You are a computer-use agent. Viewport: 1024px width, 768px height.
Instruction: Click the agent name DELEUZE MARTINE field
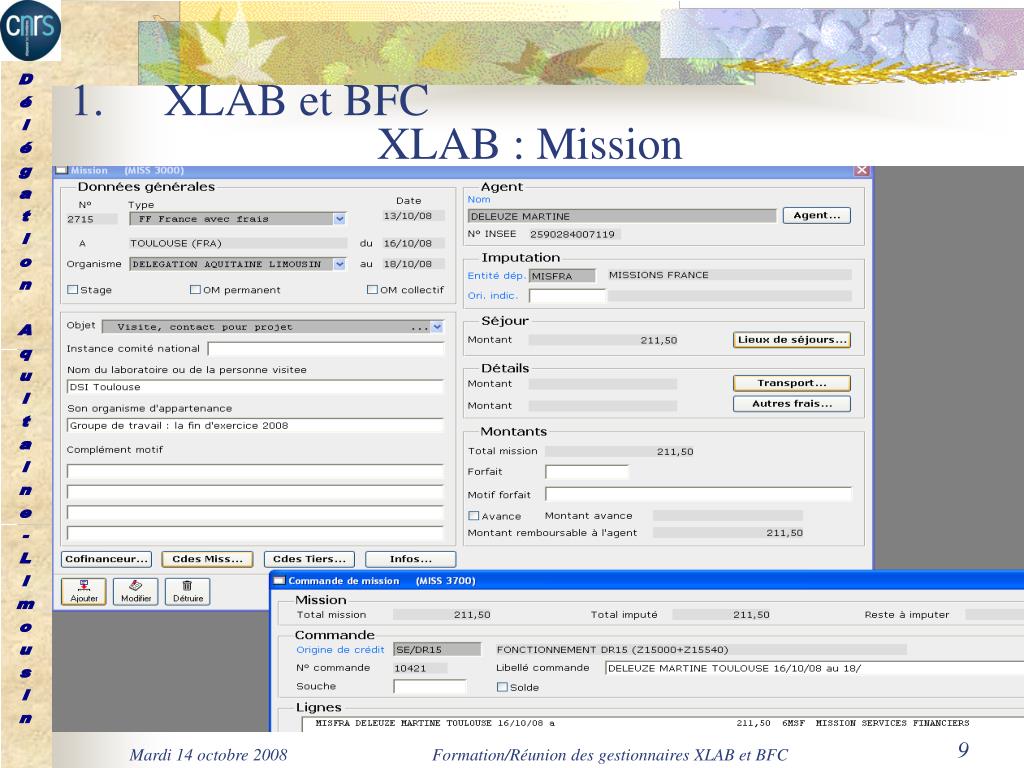click(x=622, y=216)
